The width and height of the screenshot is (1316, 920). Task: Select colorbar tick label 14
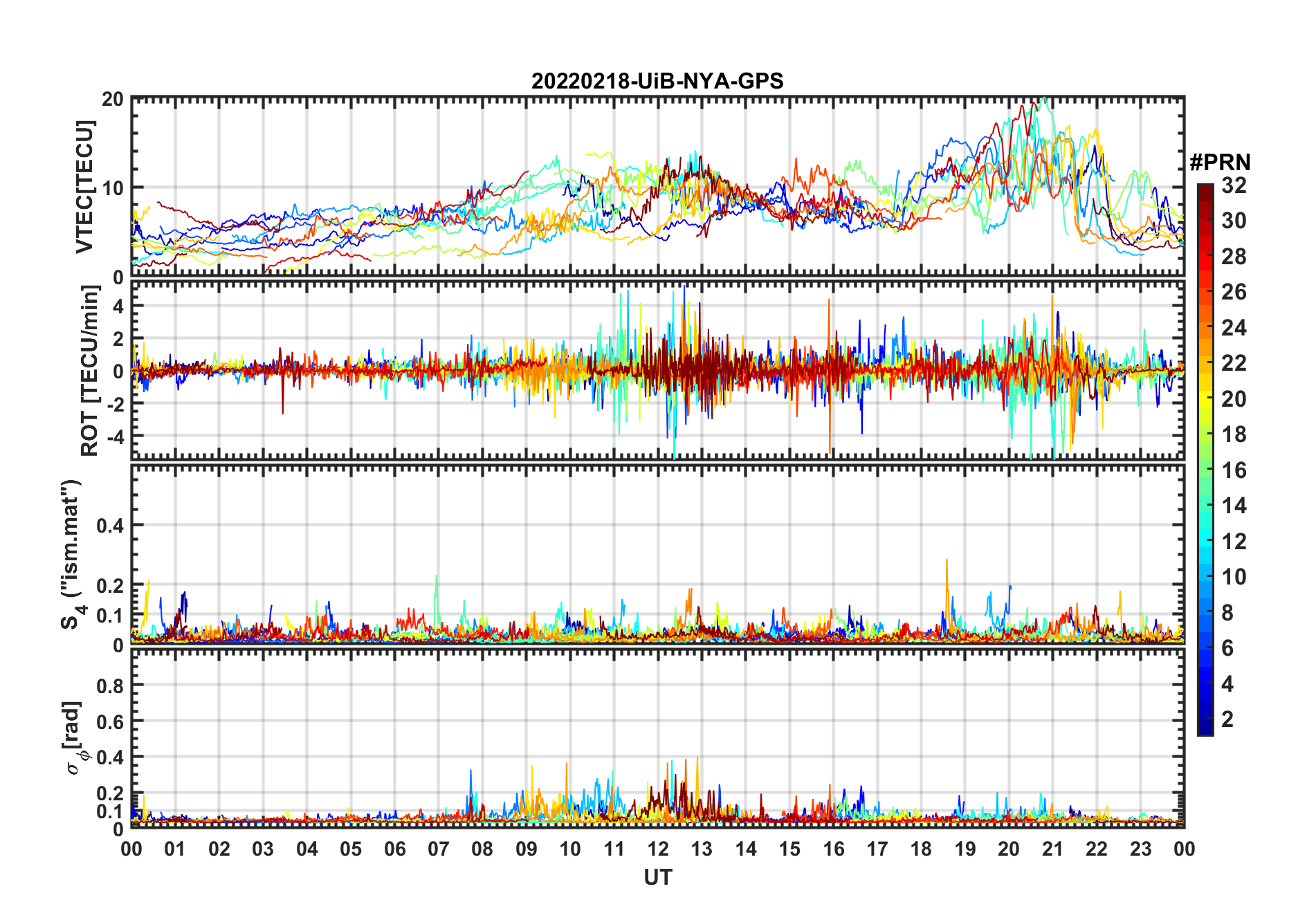(x=1234, y=506)
